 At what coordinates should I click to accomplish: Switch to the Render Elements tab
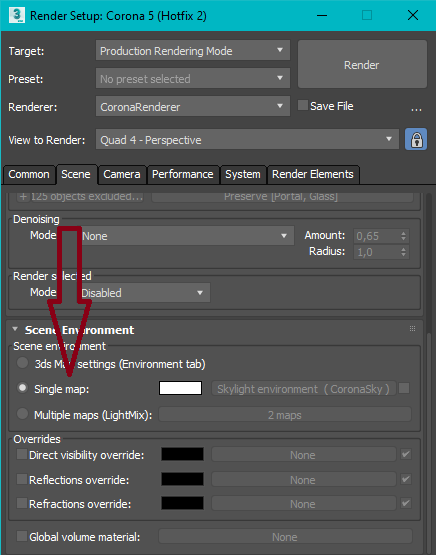tap(313, 174)
